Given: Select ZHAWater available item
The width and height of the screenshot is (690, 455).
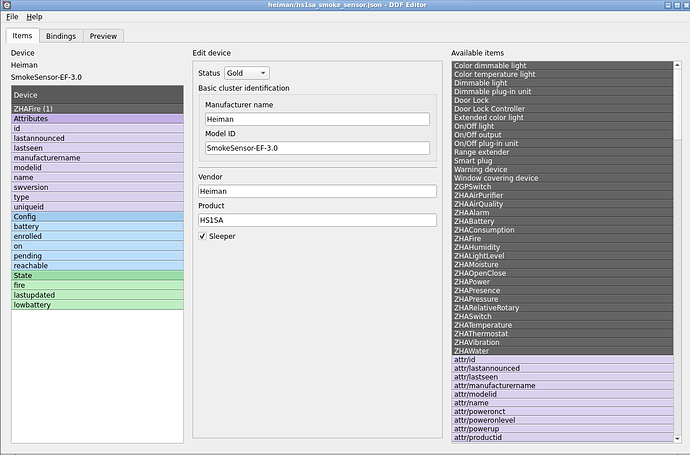Looking at the screenshot, I should (x=562, y=351).
